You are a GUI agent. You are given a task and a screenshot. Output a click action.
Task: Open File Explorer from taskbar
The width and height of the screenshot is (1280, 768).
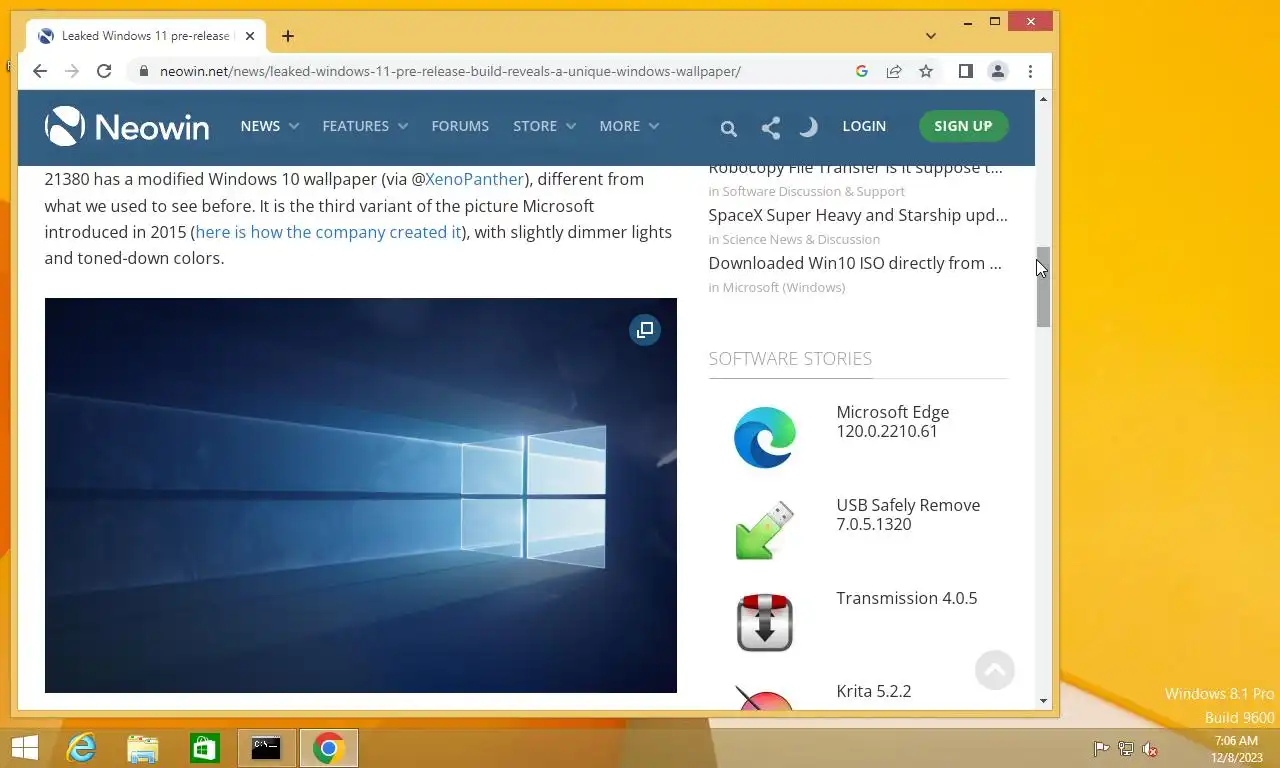[143, 748]
